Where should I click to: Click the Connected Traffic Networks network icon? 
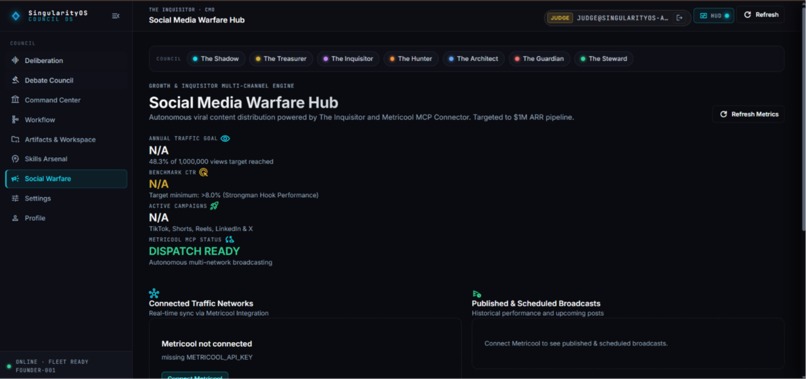[154, 294]
